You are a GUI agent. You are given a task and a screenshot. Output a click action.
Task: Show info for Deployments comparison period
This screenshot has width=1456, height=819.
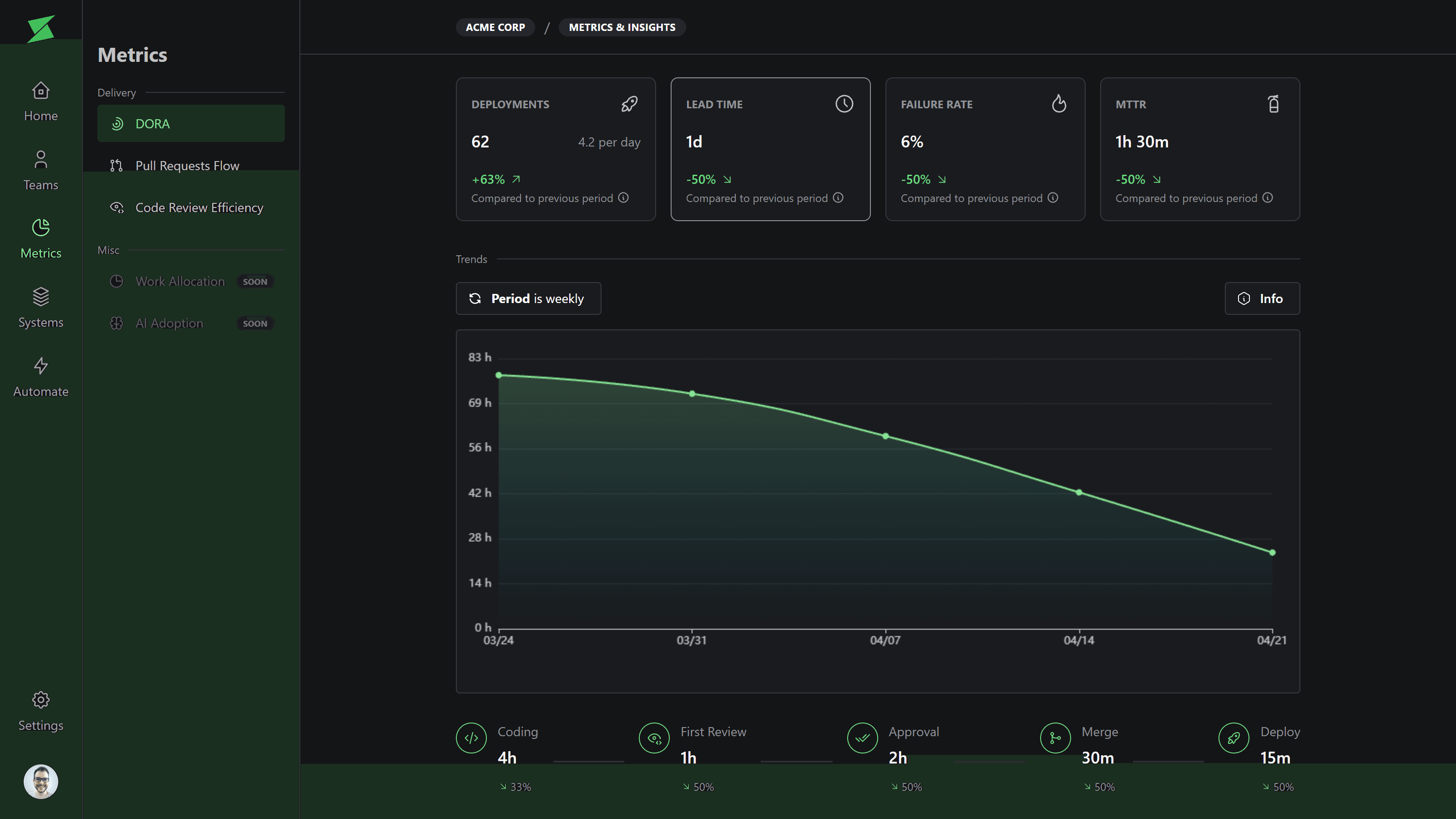pyautogui.click(x=623, y=198)
